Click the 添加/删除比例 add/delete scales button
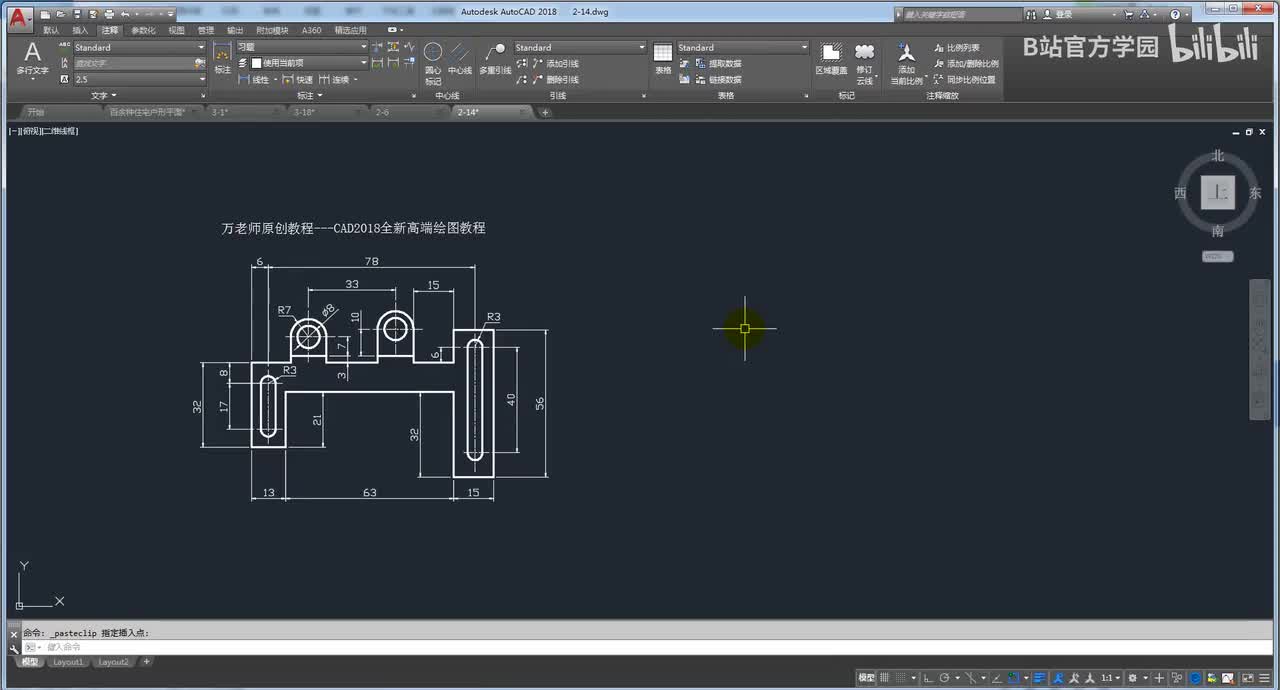 pyautogui.click(x=965, y=63)
